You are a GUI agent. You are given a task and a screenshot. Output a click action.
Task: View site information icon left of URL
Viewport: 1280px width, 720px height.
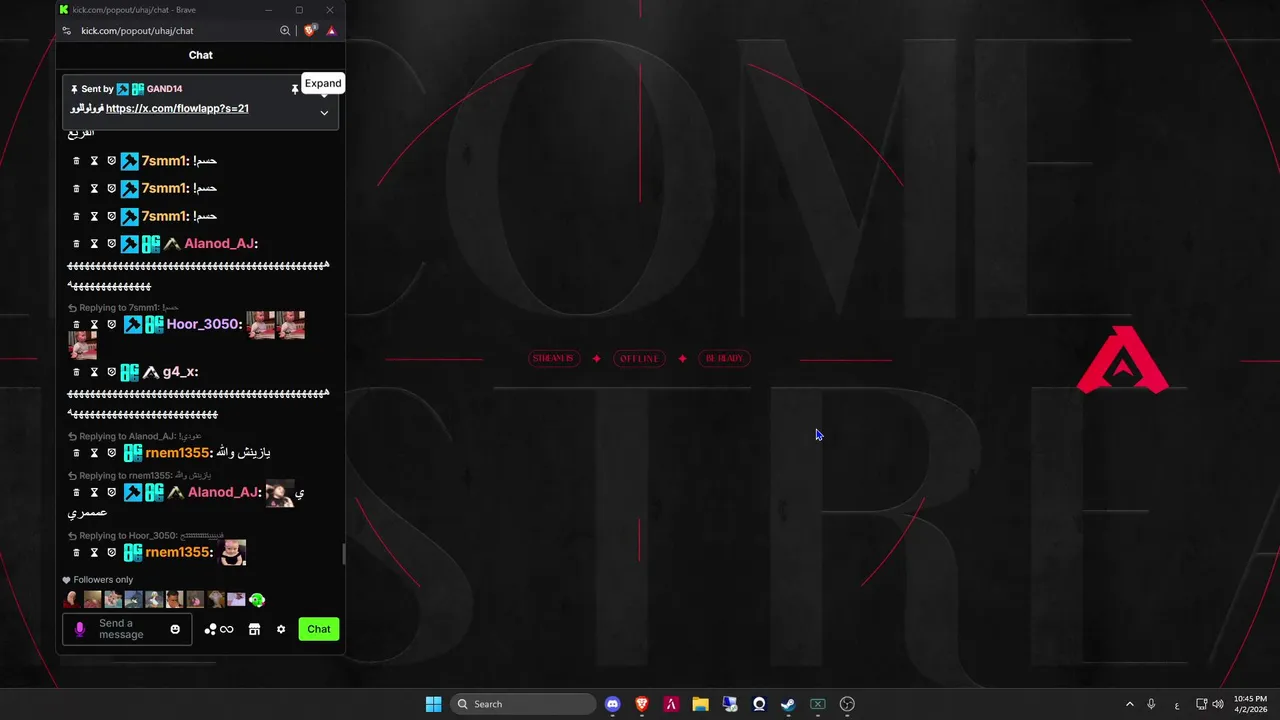67,31
